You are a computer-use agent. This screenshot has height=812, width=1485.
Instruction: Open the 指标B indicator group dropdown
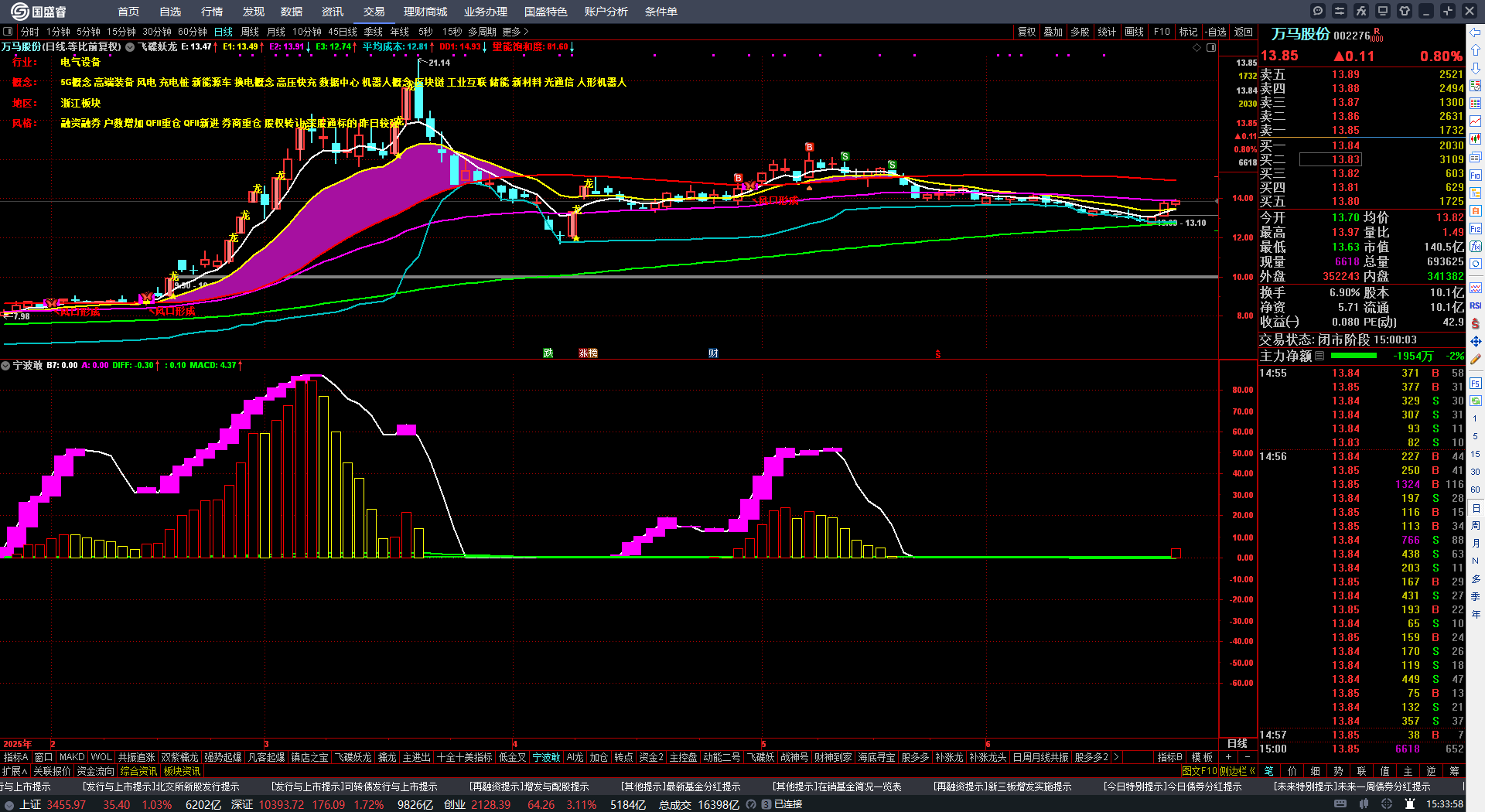(1170, 757)
